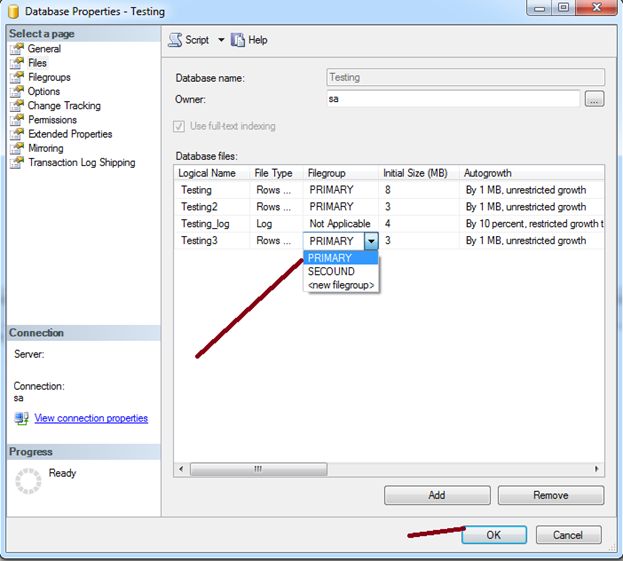Click the database cylinder icon in title bar
The height and width of the screenshot is (561, 623).
14,12
